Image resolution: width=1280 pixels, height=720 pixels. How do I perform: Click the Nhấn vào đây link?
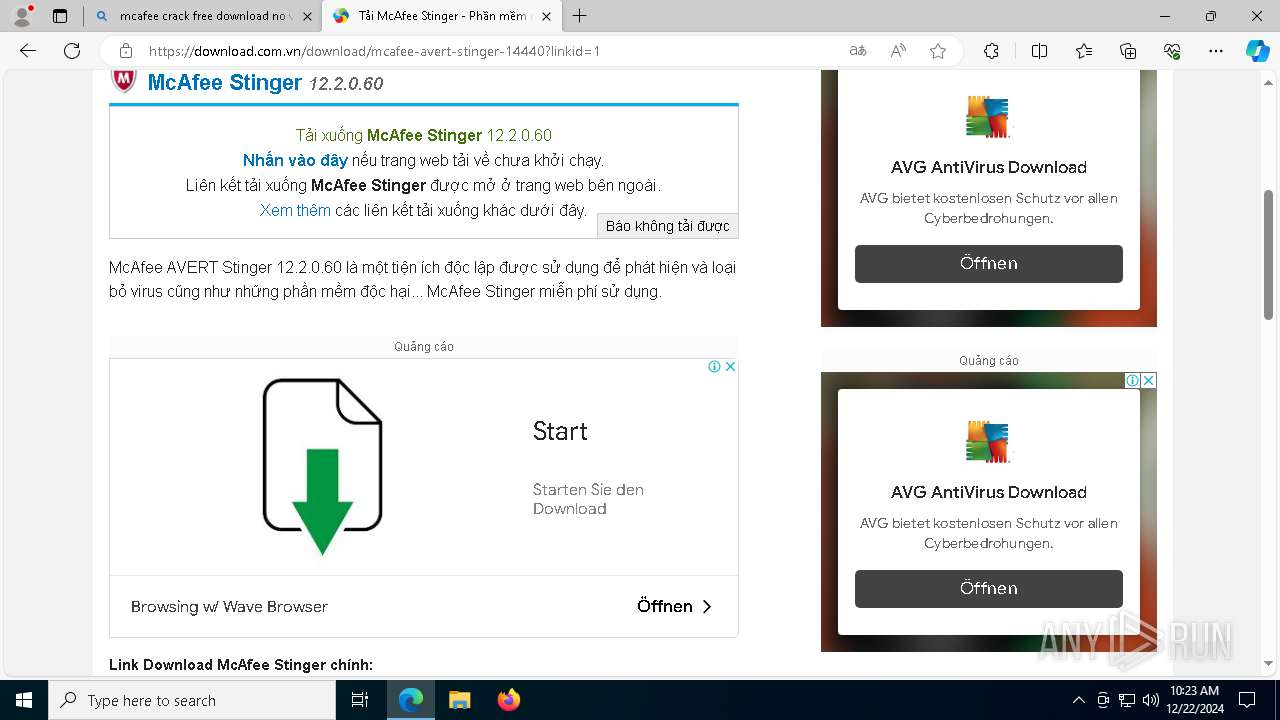pos(295,160)
